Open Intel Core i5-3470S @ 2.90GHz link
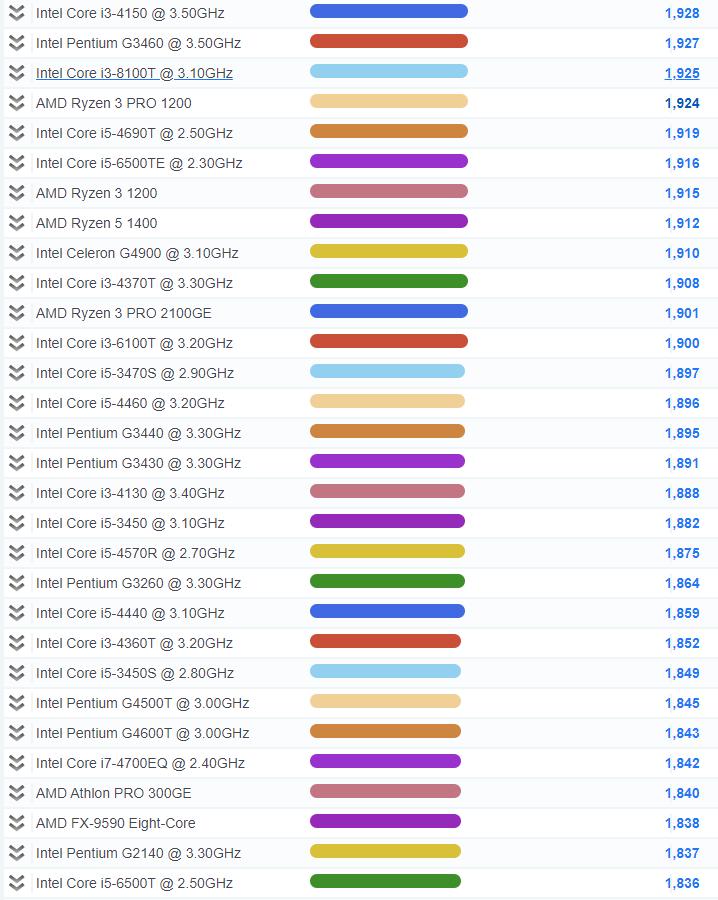The image size is (718, 900). point(135,373)
